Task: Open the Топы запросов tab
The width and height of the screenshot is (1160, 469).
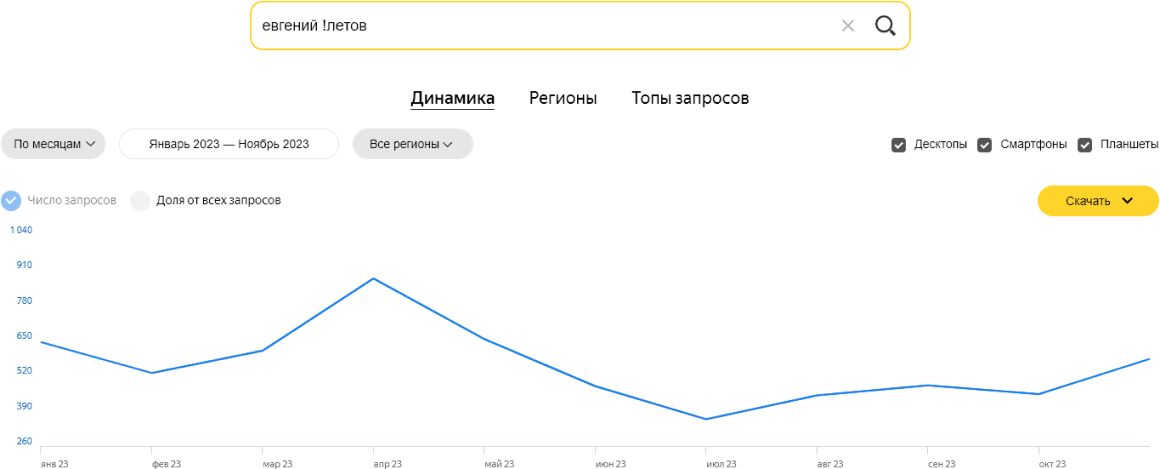Action: click(690, 98)
